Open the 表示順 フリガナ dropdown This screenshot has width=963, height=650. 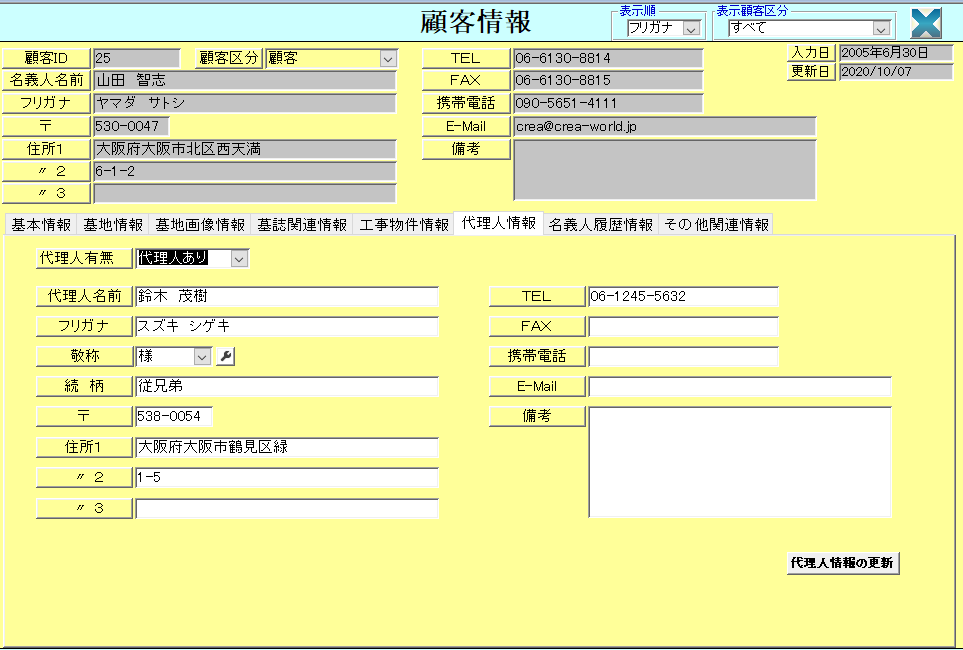691,29
